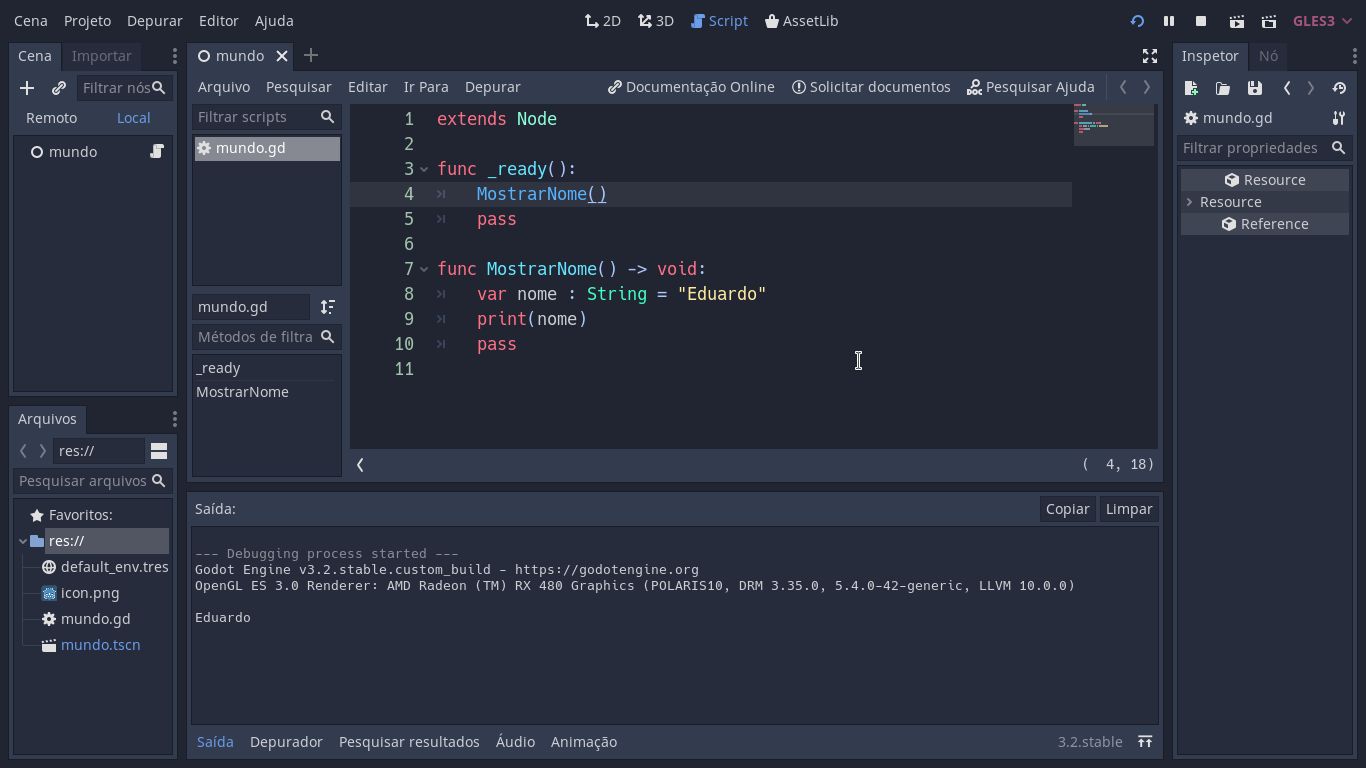The width and height of the screenshot is (1366, 768).
Task: Go to previous script edit position
Action: (1123, 87)
